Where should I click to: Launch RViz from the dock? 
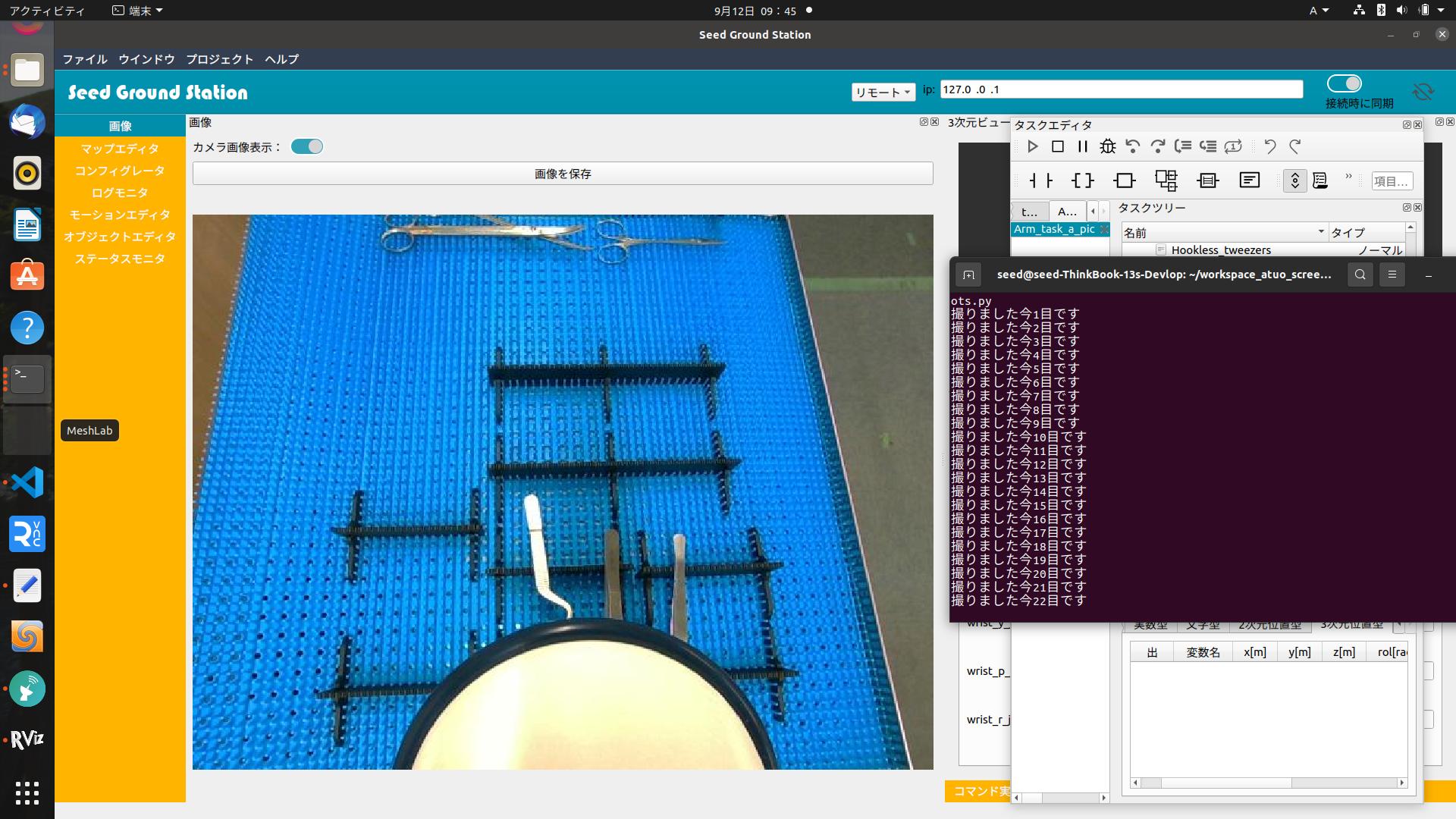coord(27,740)
